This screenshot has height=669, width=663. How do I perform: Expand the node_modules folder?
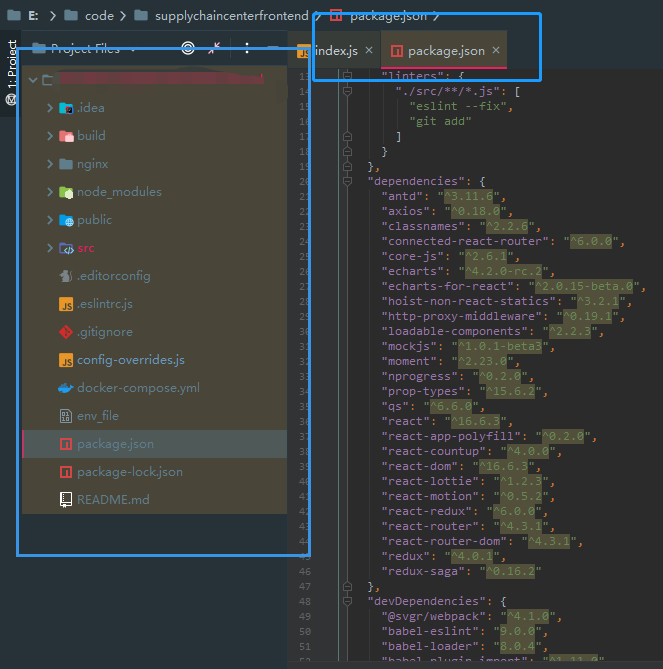[x=50, y=192]
